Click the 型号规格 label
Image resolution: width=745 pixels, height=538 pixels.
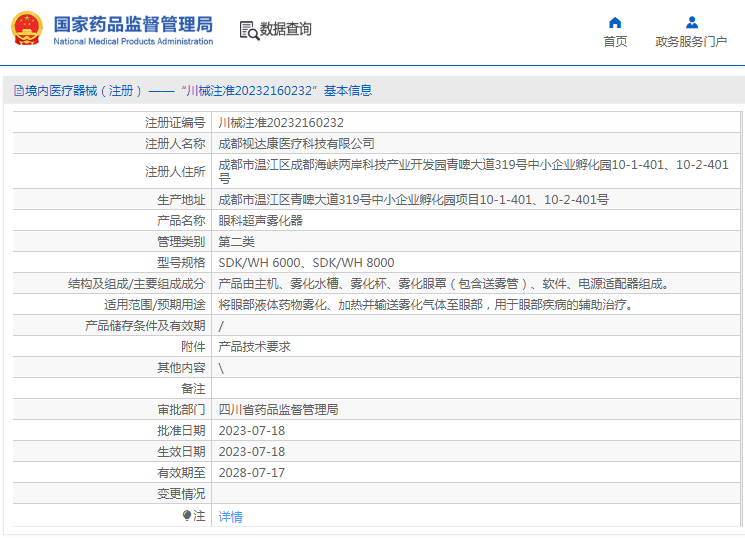[x=181, y=262]
